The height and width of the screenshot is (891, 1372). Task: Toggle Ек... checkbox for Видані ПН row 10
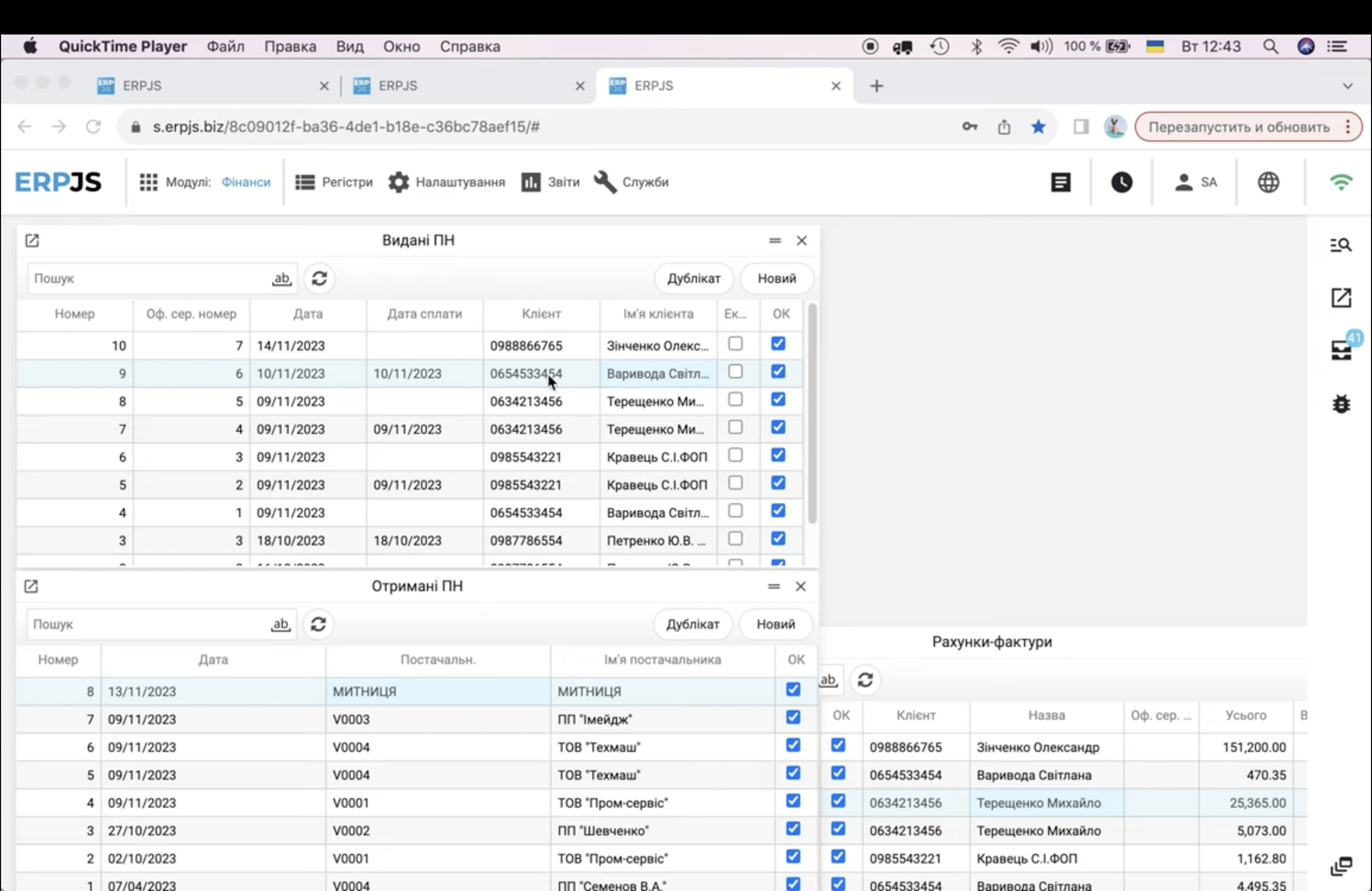735,344
